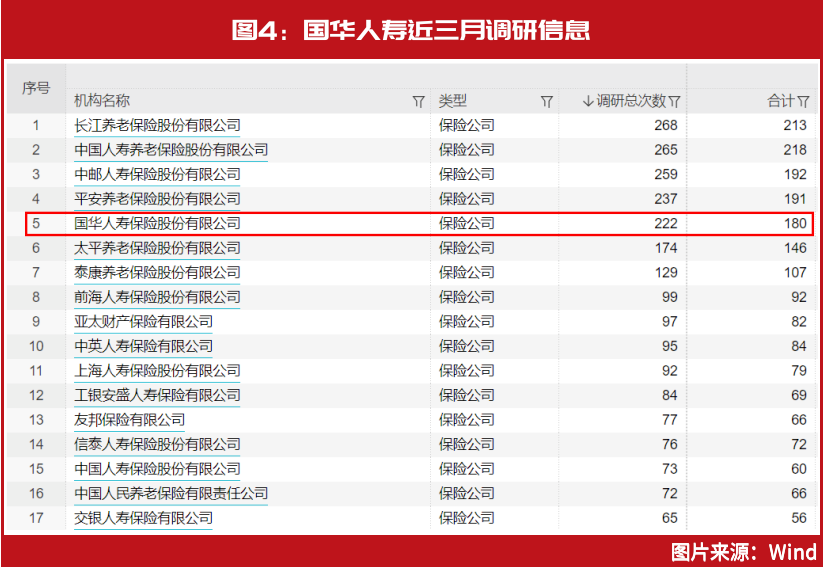Viewport: 824px width, 567px height.
Task: Select total 60 cell
Action: [799, 469]
